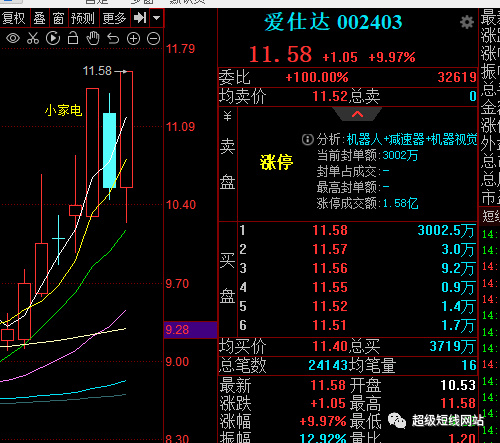
Task: Click the ¥ icon above 卖盘
Action: tap(228, 116)
